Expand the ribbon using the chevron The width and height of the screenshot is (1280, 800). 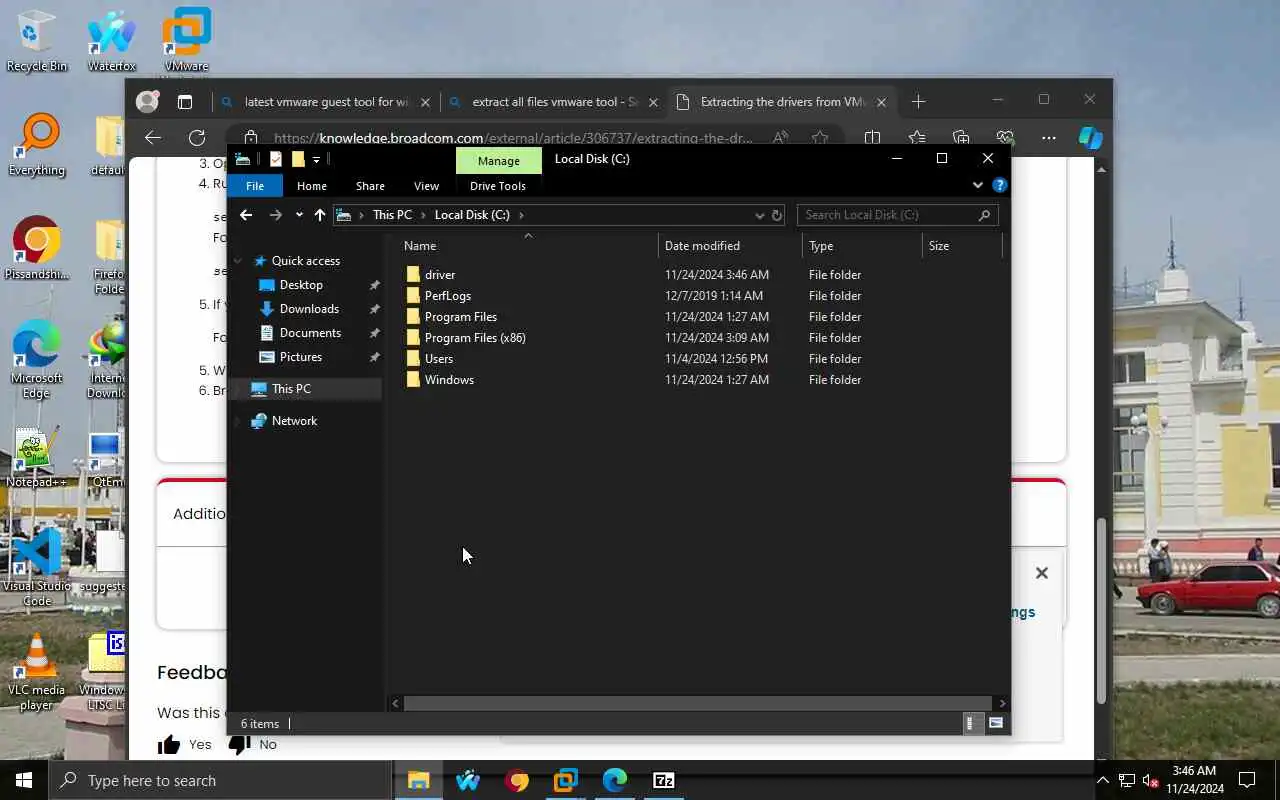point(978,185)
